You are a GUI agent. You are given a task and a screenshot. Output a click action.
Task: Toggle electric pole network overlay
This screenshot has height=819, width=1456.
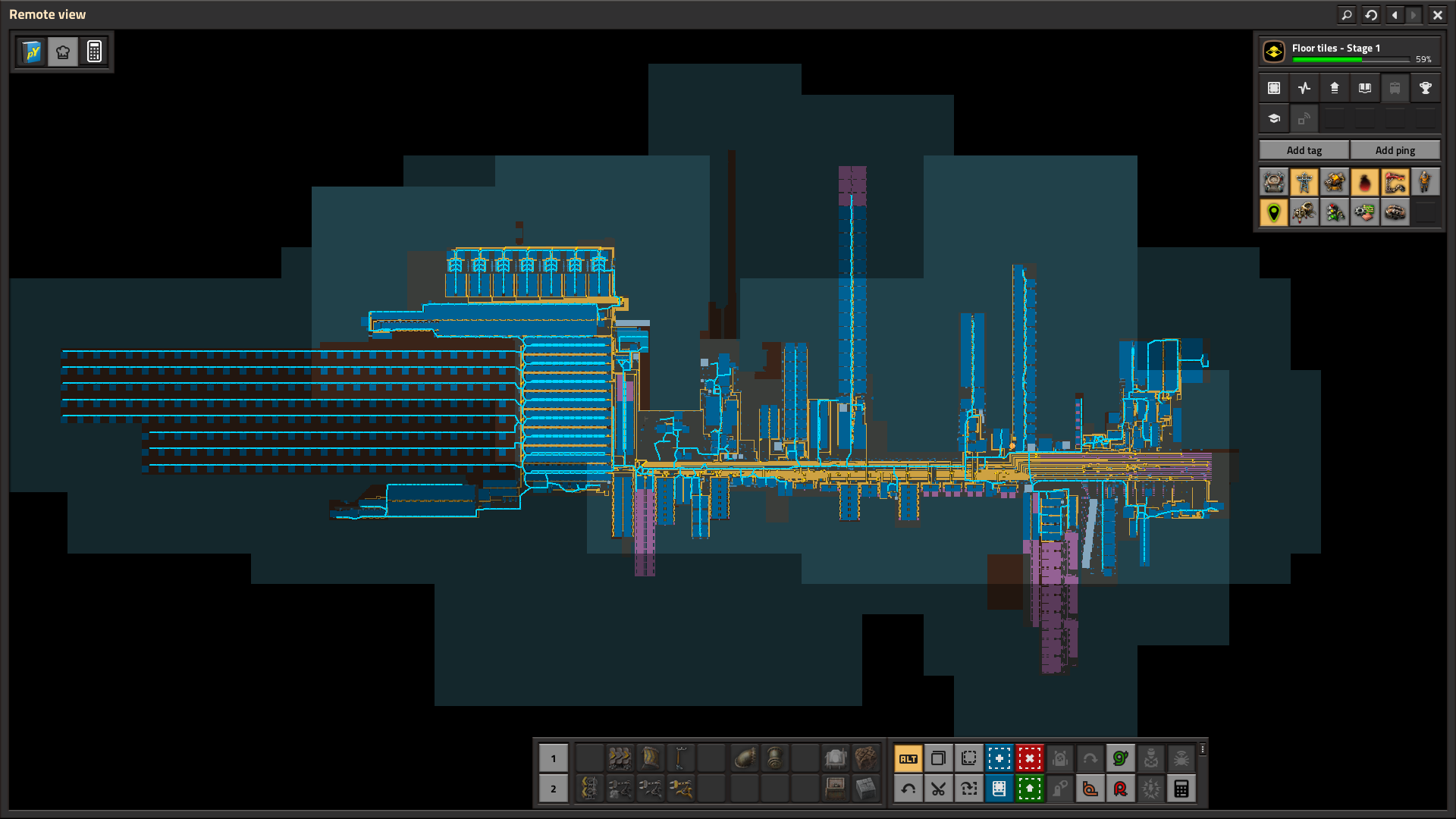pyautogui.click(x=1304, y=182)
